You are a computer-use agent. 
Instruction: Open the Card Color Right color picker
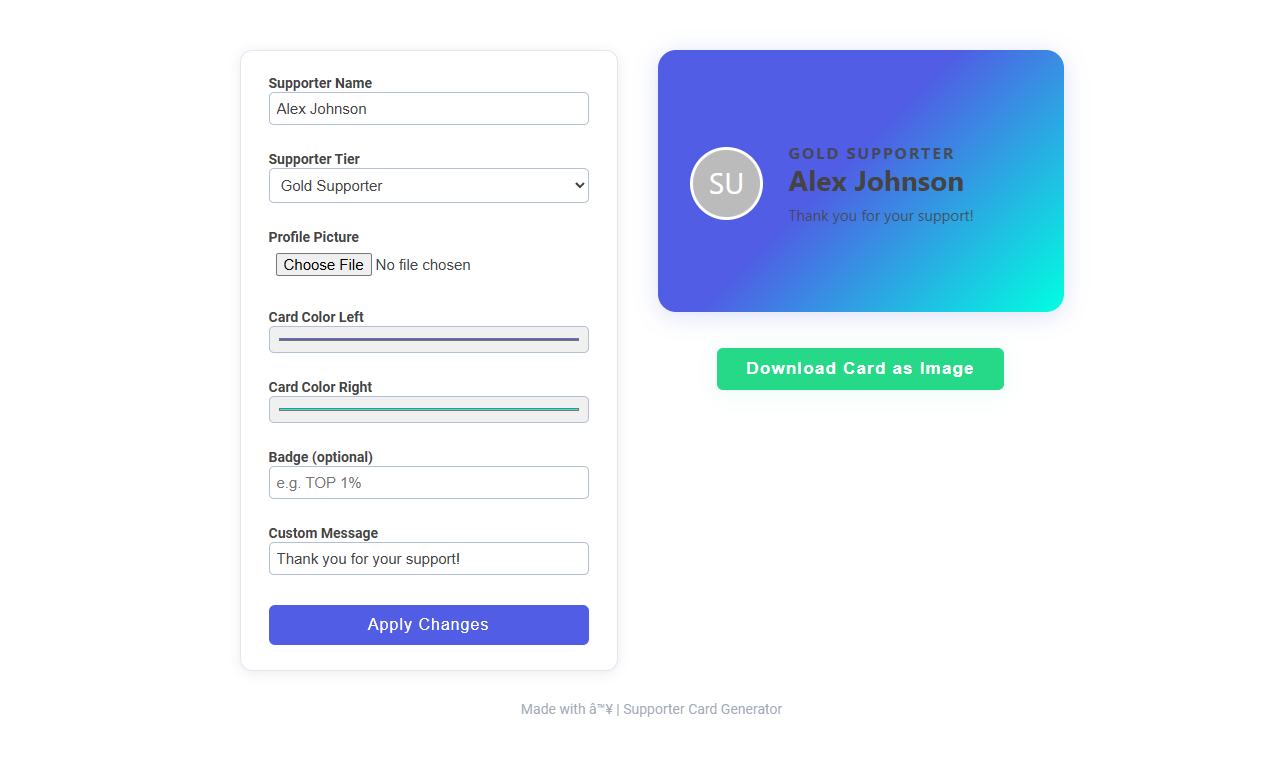pos(428,409)
